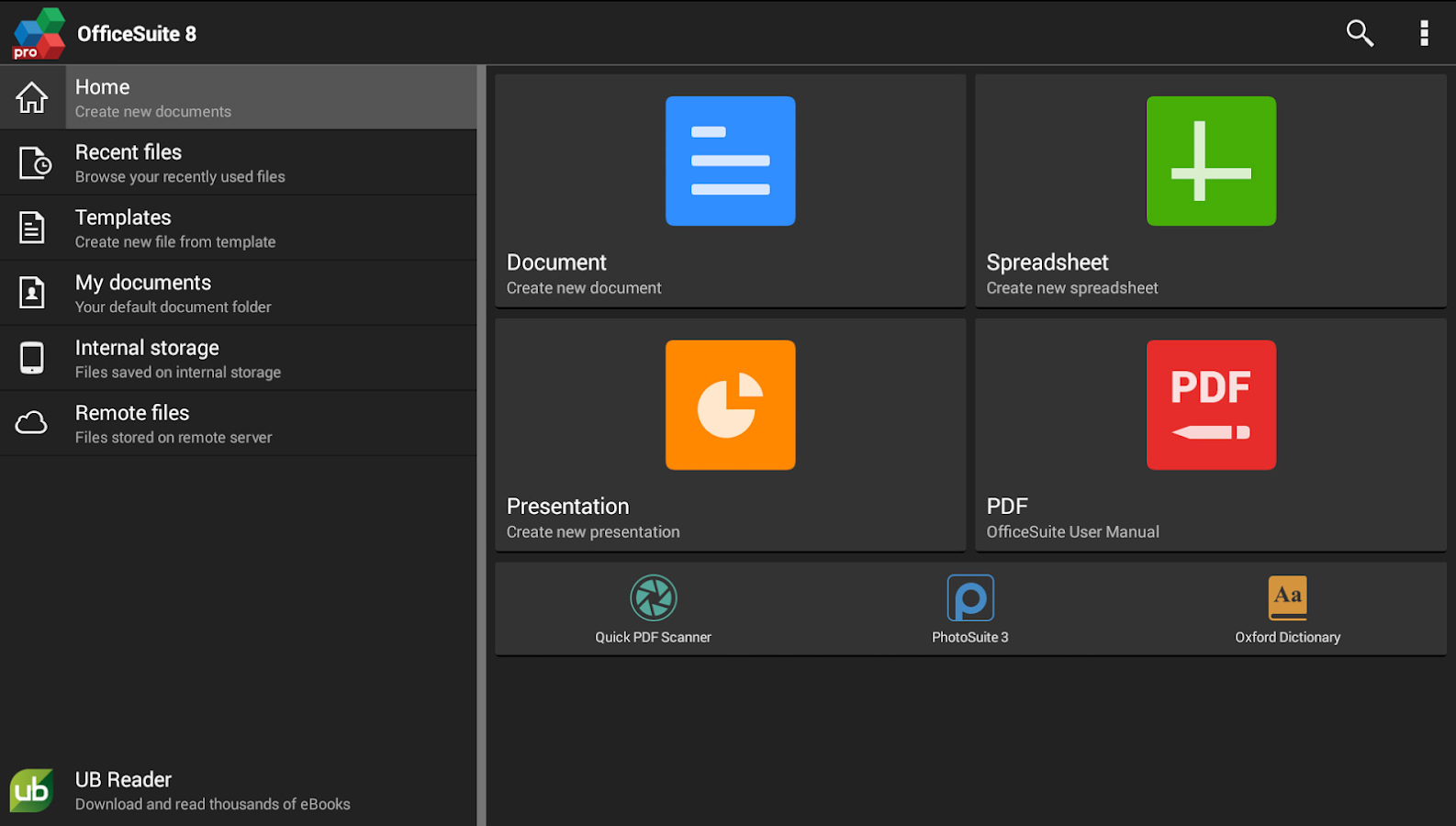Switch to the Home menu entry
This screenshot has height=826, width=1456.
point(239,97)
